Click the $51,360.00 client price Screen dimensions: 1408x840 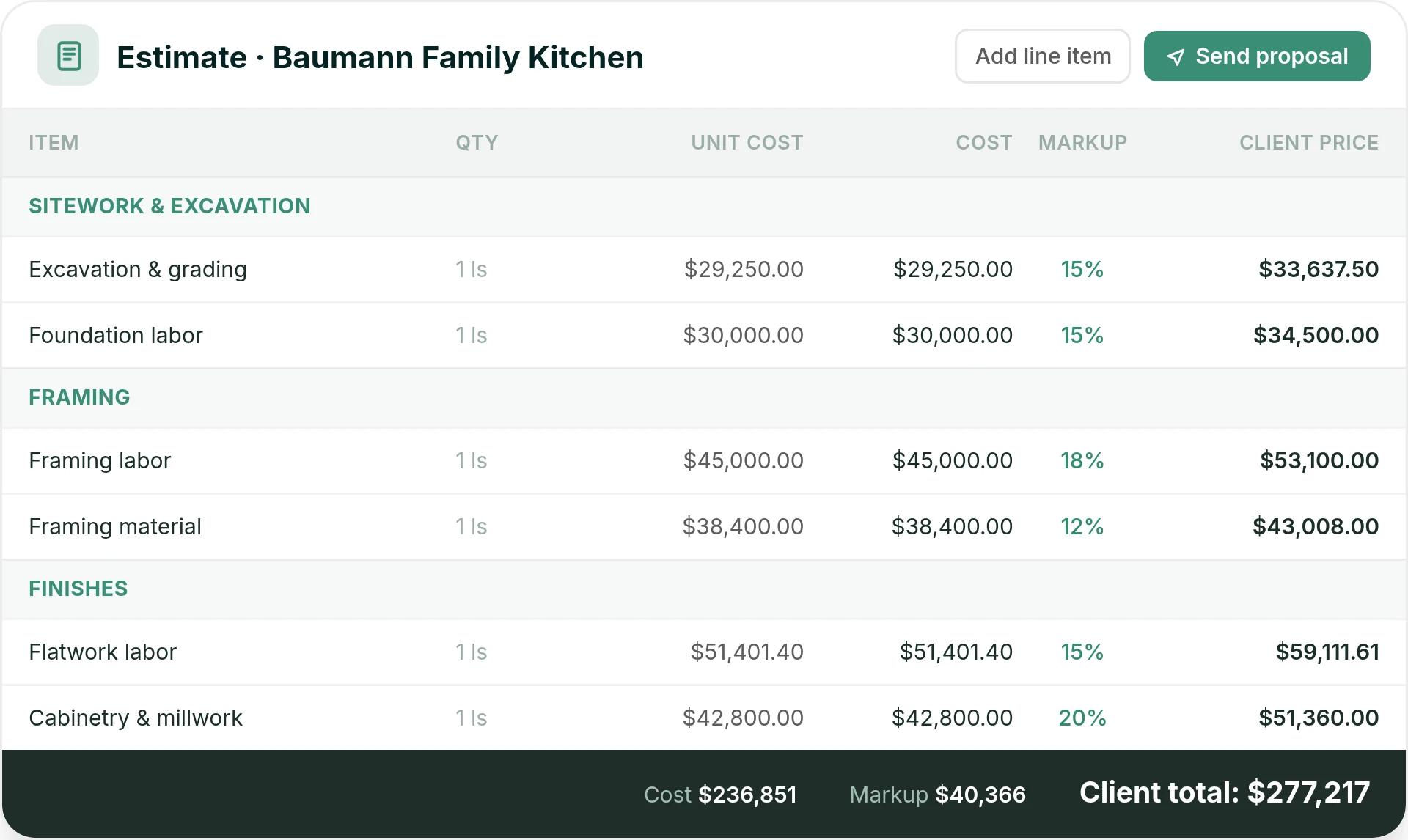point(1318,718)
